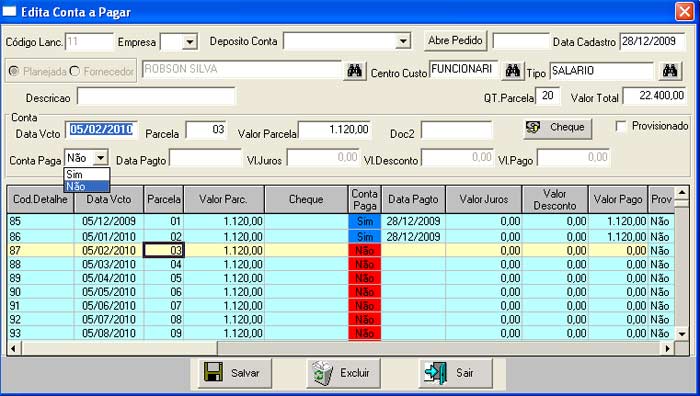Click into the Descricao text field

(156, 96)
